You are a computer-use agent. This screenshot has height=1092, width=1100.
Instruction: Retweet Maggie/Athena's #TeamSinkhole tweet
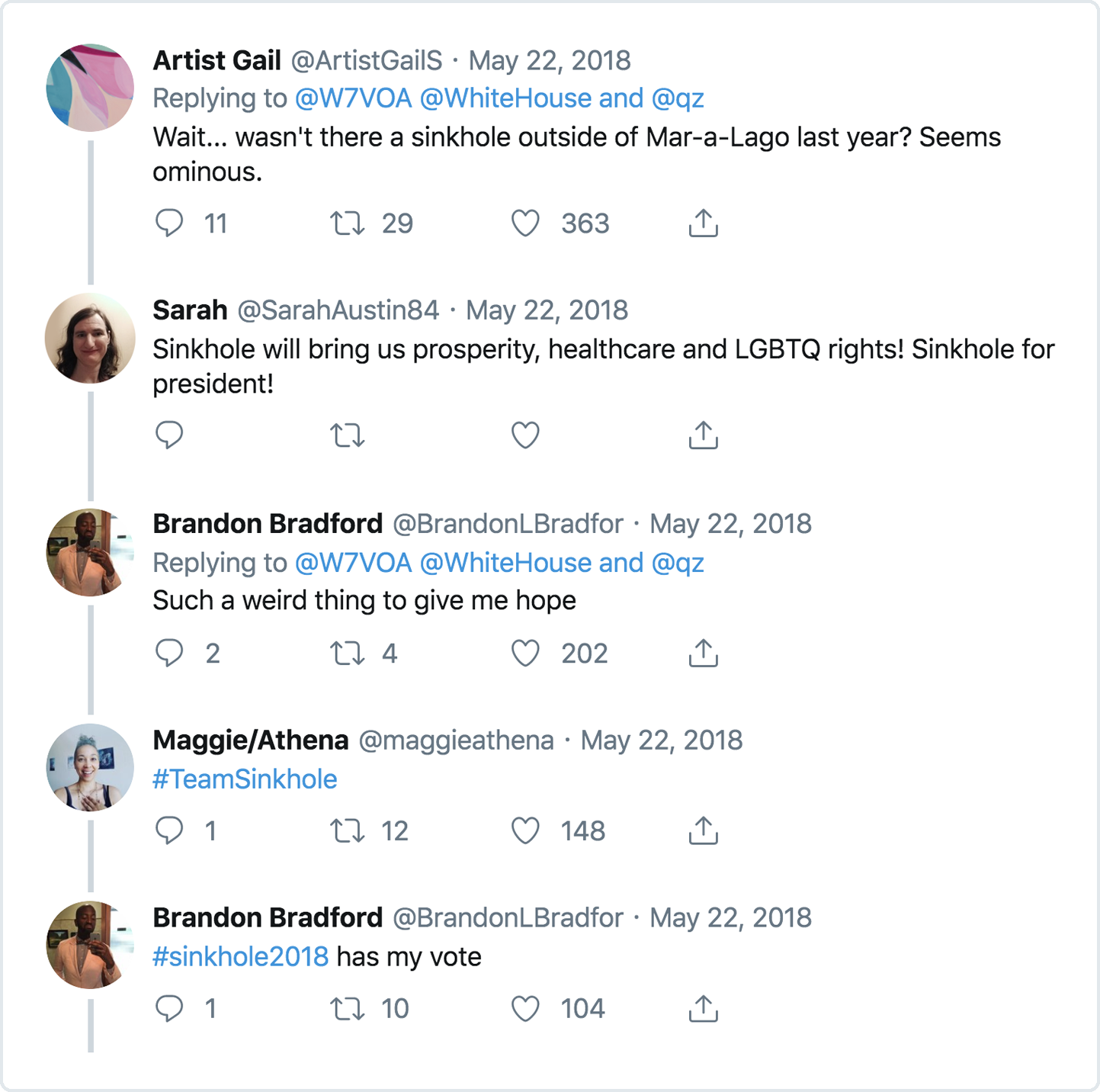(348, 830)
